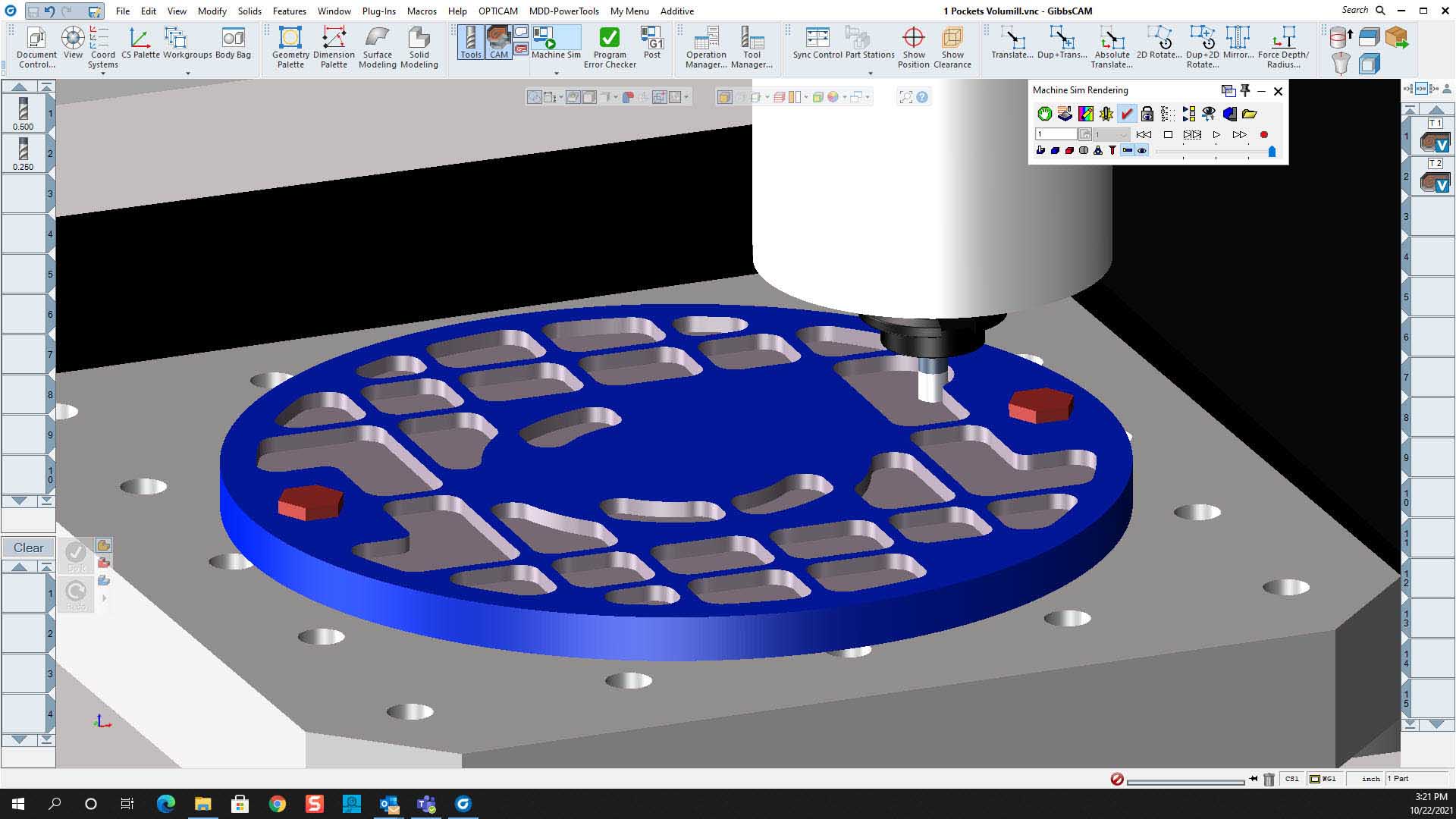Image resolution: width=1456 pixels, height=819 pixels.
Task: Open the Operation Manager panel
Action: (x=706, y=46)
